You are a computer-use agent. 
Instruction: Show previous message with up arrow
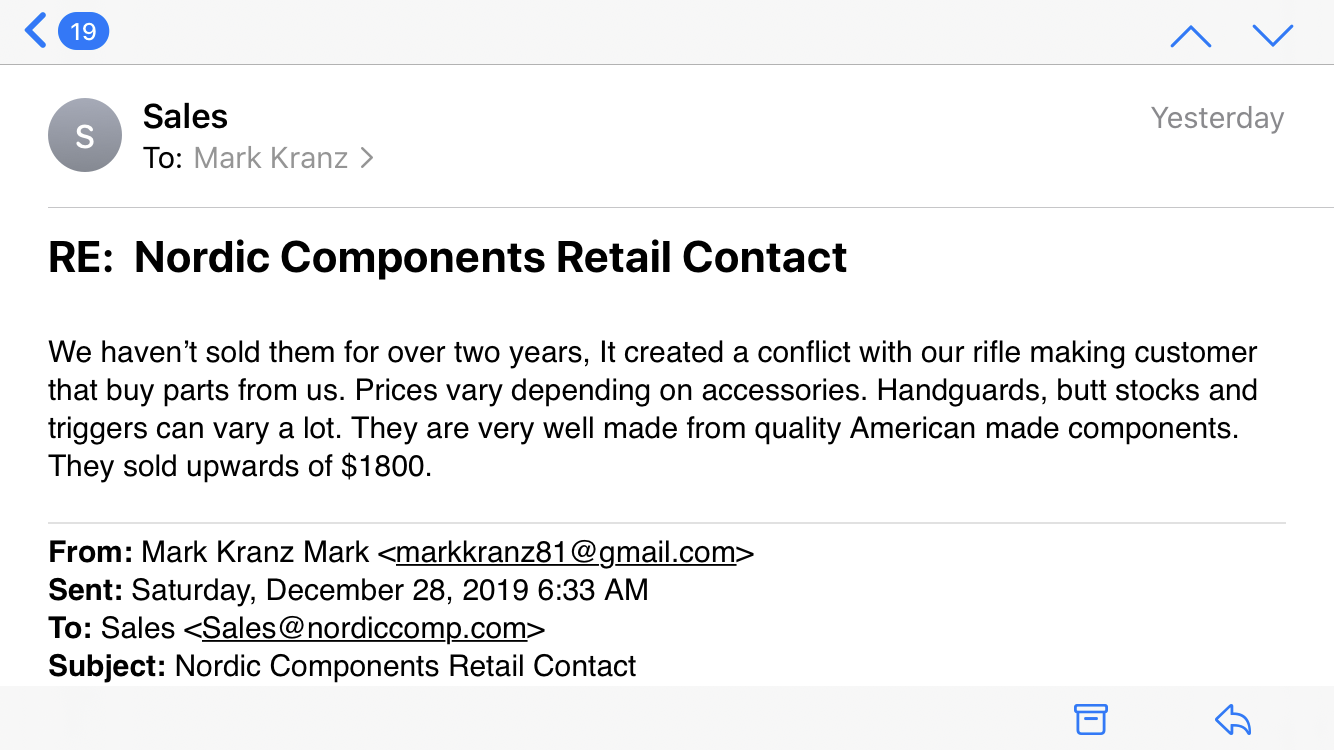(x=1191, y=36)
